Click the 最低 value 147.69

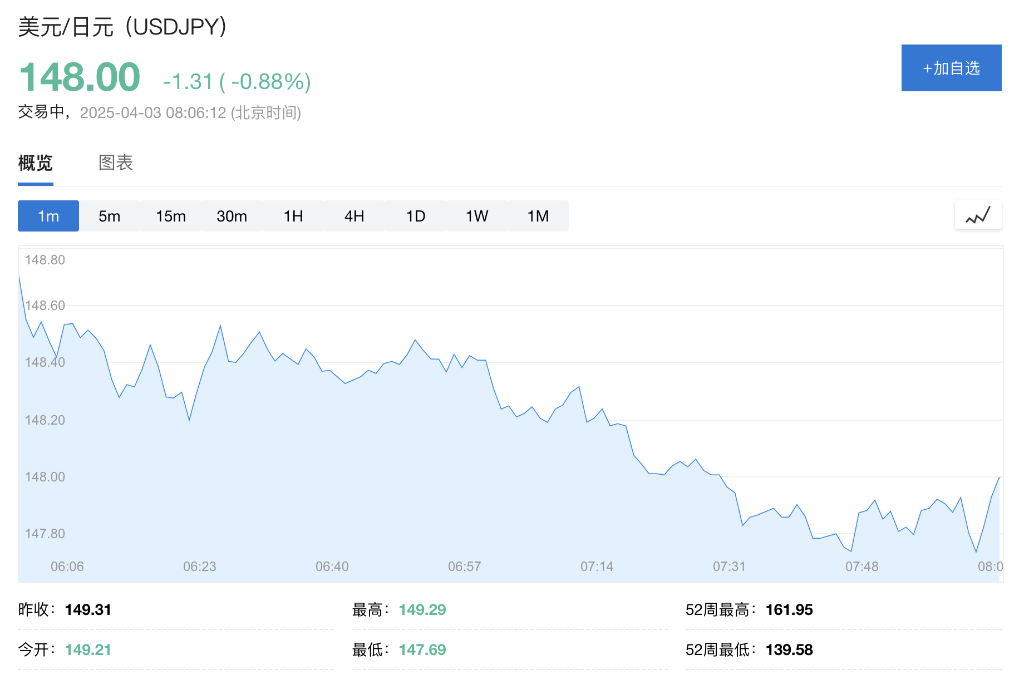(422, 649)
